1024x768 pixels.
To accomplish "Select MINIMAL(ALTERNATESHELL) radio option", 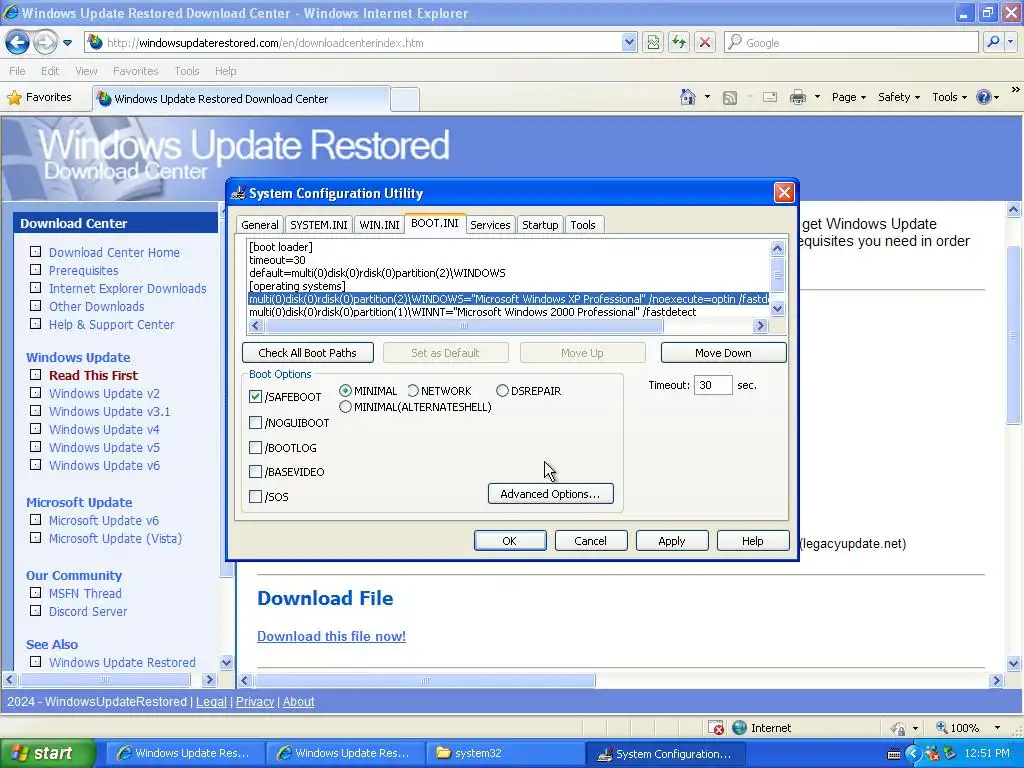I will pyautogui.click(x=345, y=407).
